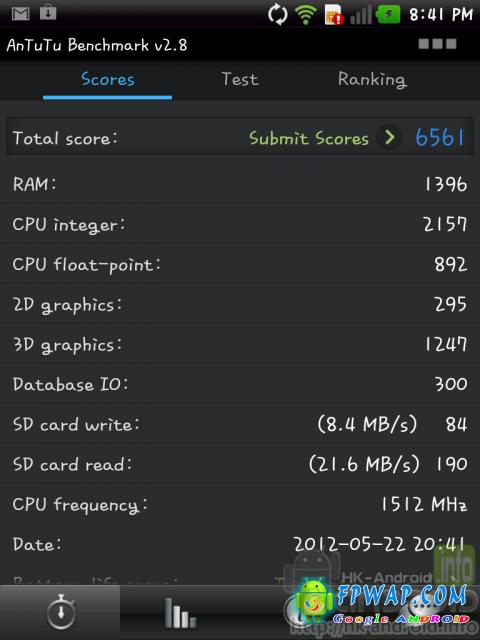Viewport: 480px width, 640px height.
Task: Switch to the Ranking tab
Action: (x=372, y=80)
